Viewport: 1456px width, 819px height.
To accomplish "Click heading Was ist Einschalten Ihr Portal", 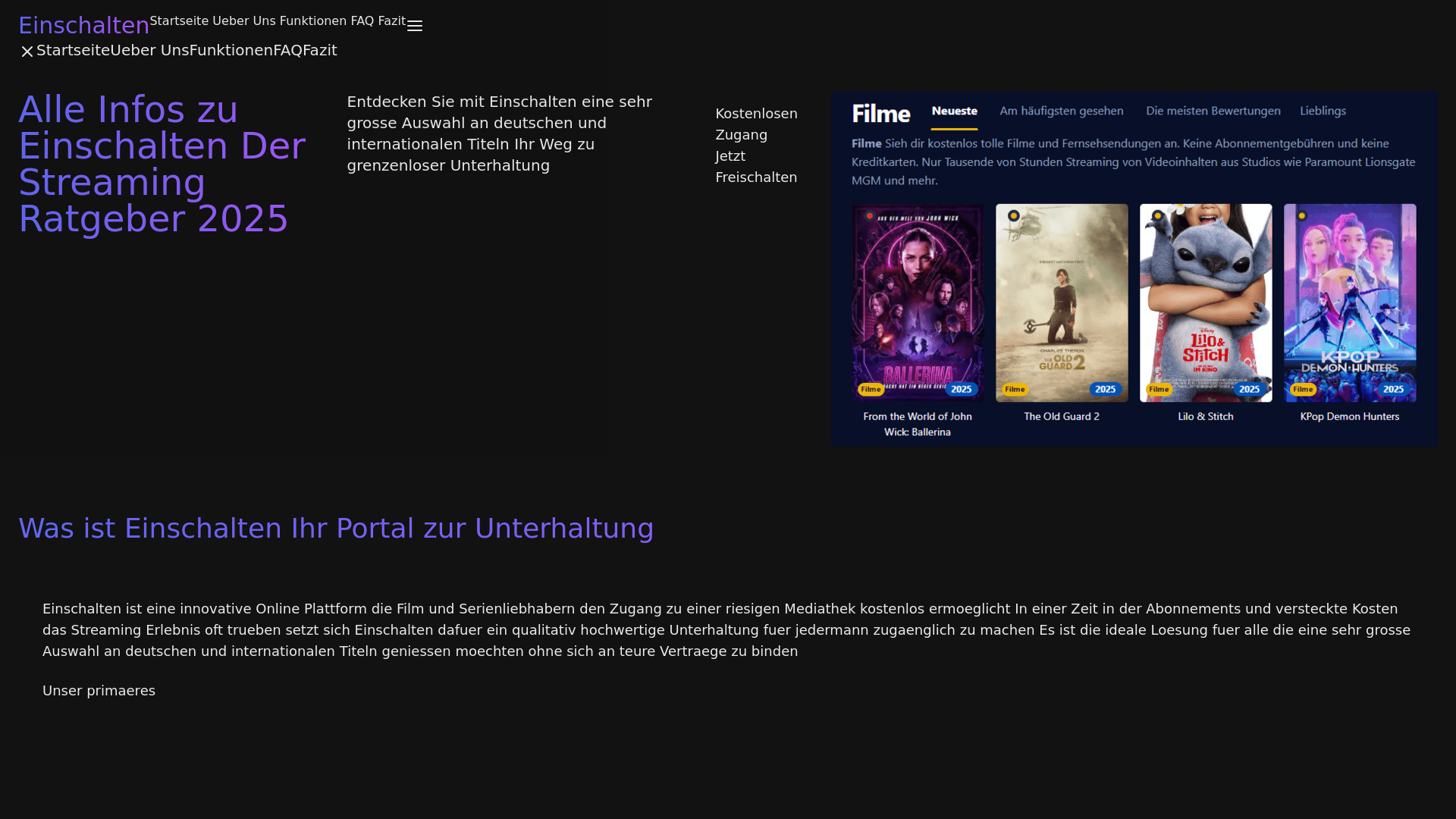I will 336,529.
